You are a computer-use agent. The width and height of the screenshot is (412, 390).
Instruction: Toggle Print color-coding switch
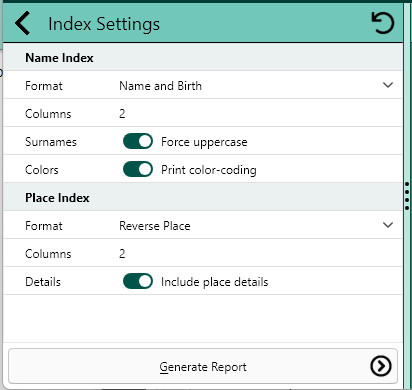[138, 169]
